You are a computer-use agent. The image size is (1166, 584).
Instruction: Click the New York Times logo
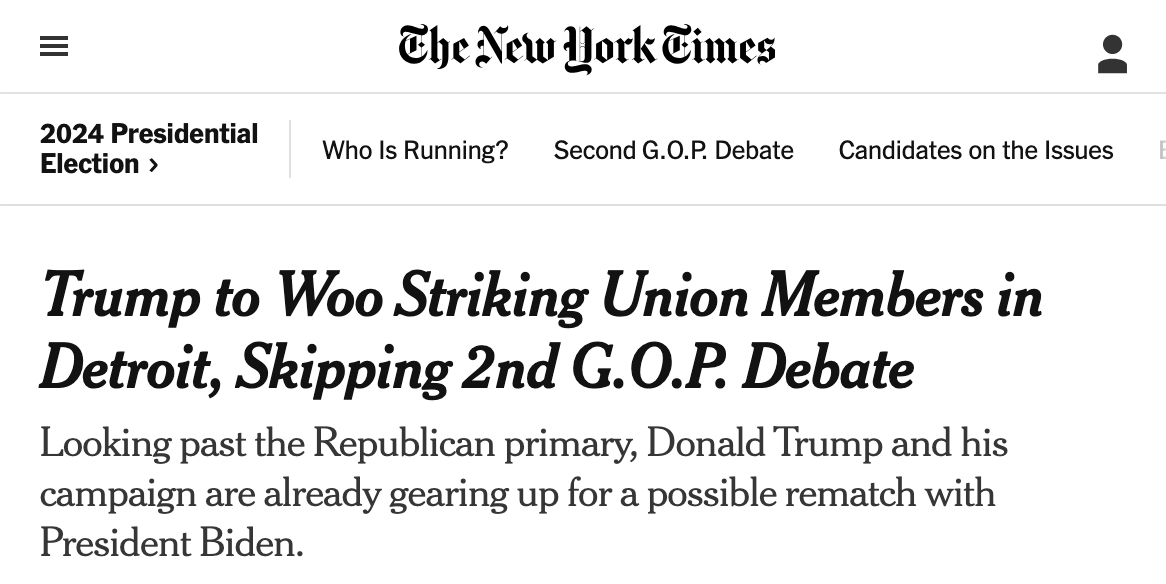point(587,47)
